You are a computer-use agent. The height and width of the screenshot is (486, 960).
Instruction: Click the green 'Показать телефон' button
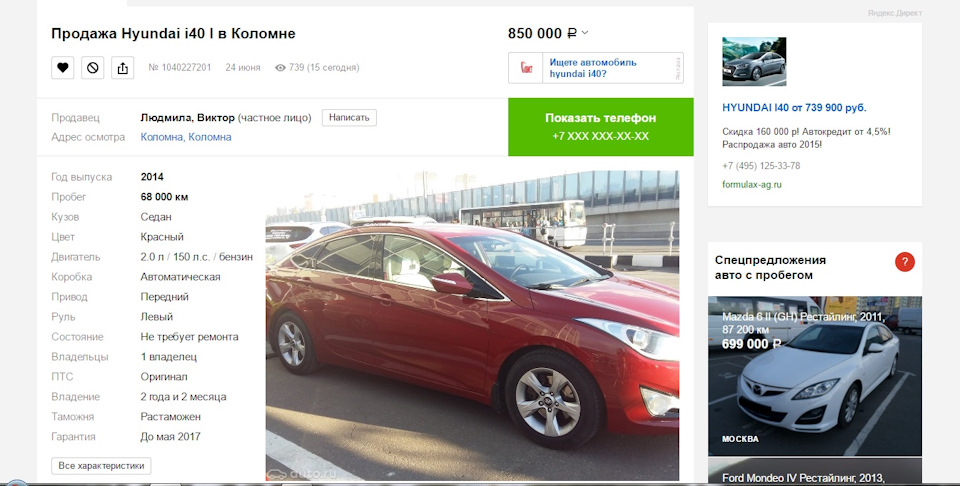point(601,127)
